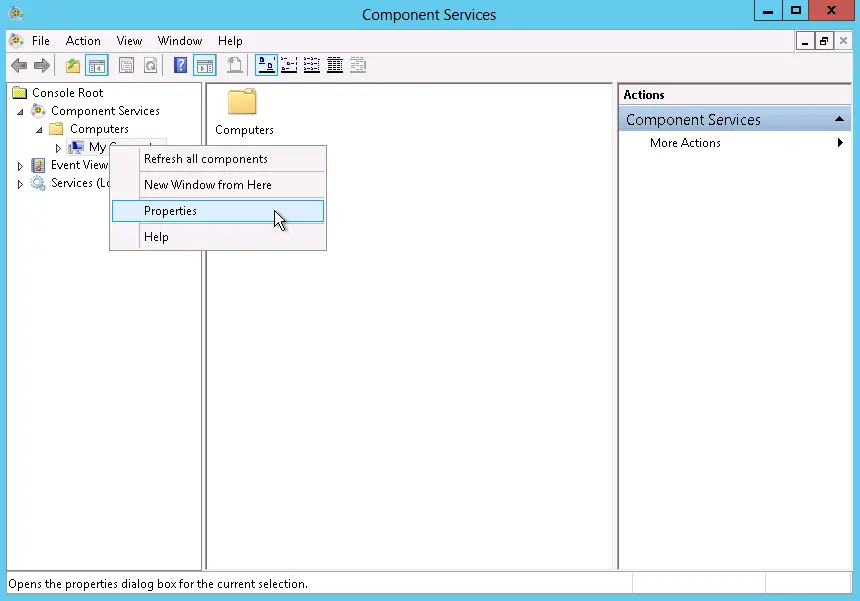This screenshot has width=860, height=601.
Task: Click the Back arrow in toolbar
Action: 19,66
